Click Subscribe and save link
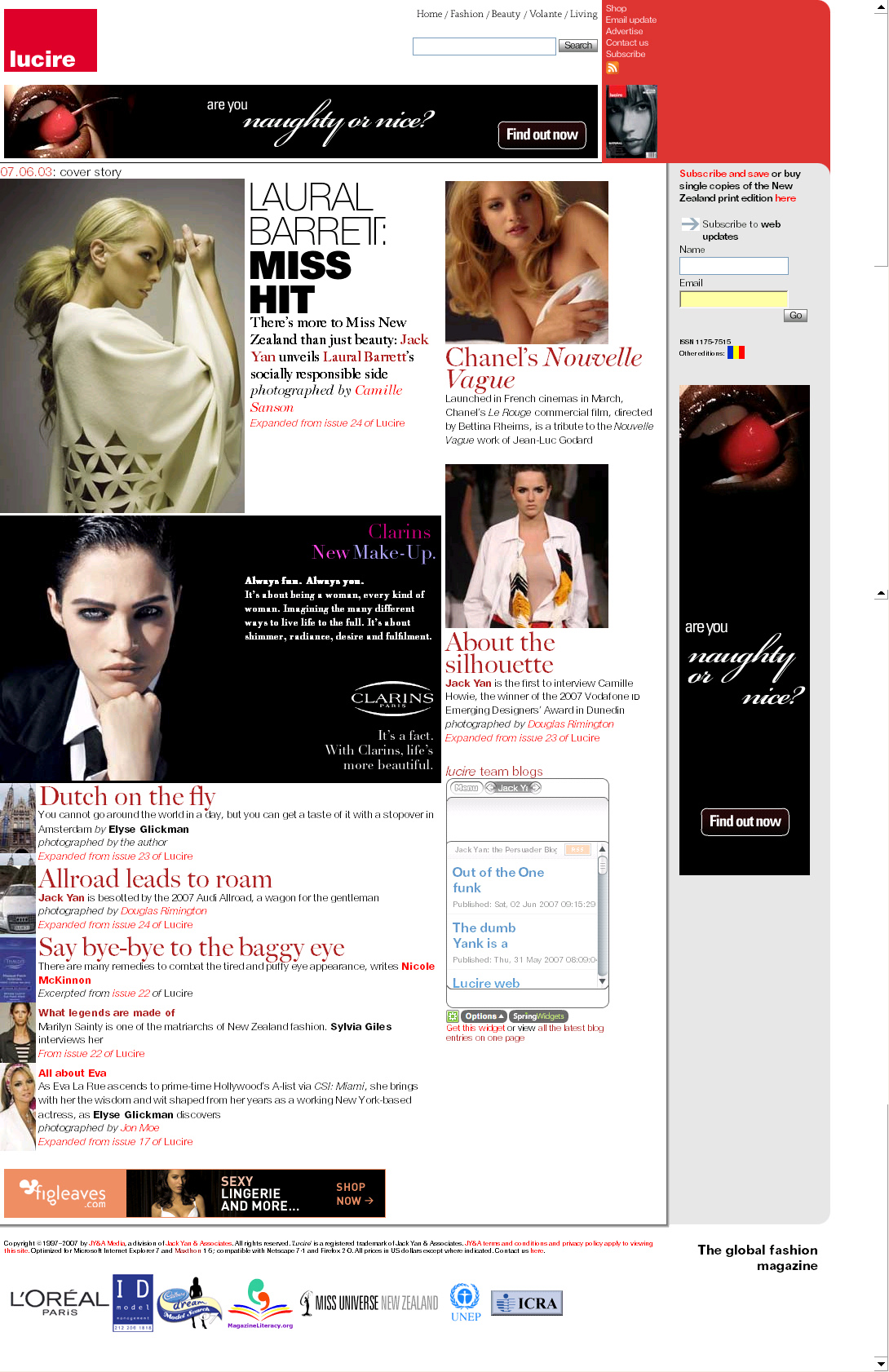889x1372 pixels. click(x=724, y=174)
